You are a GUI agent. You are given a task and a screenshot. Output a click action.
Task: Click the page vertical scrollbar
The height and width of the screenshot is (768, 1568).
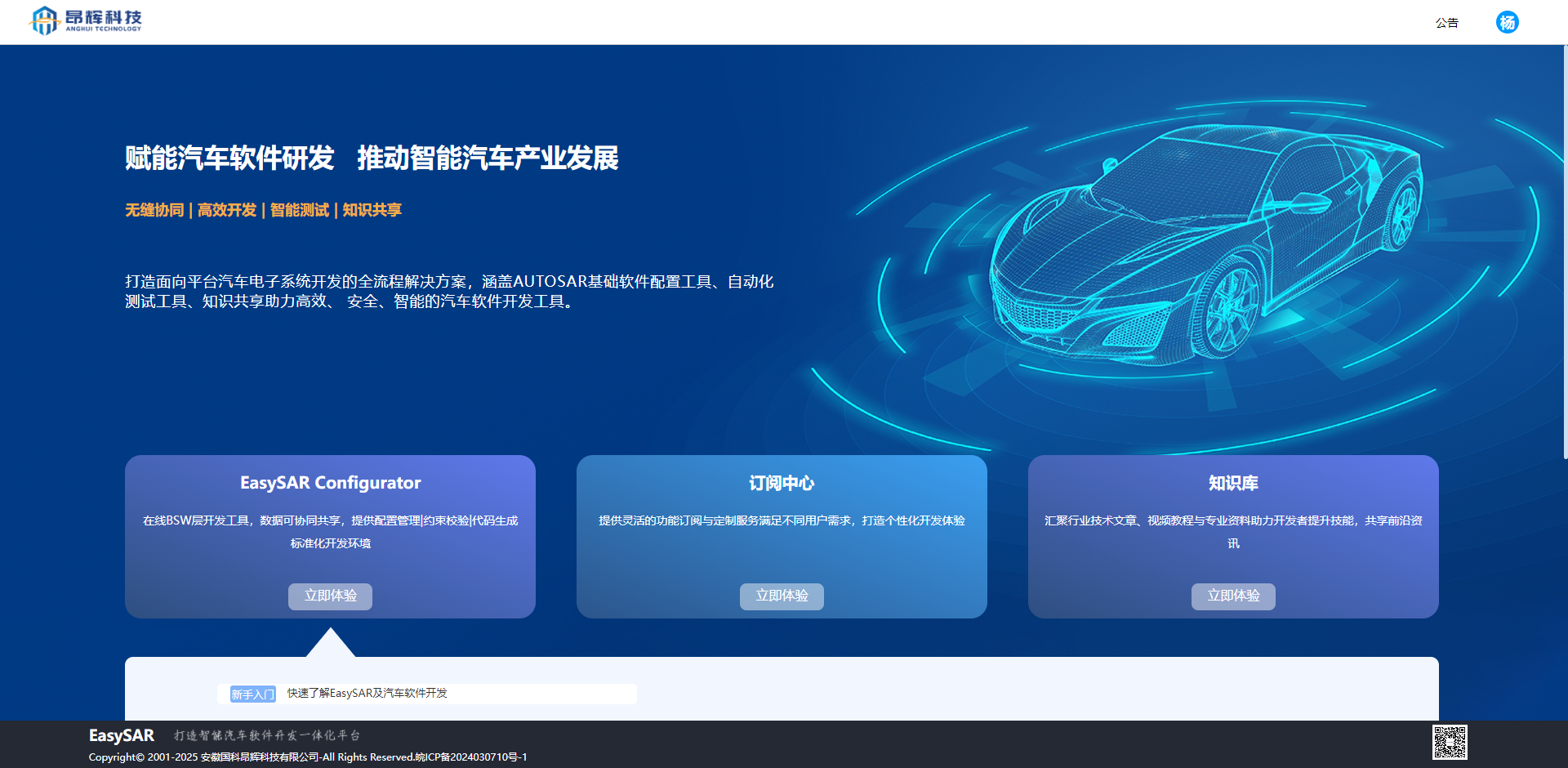(x=1565, y=252)
